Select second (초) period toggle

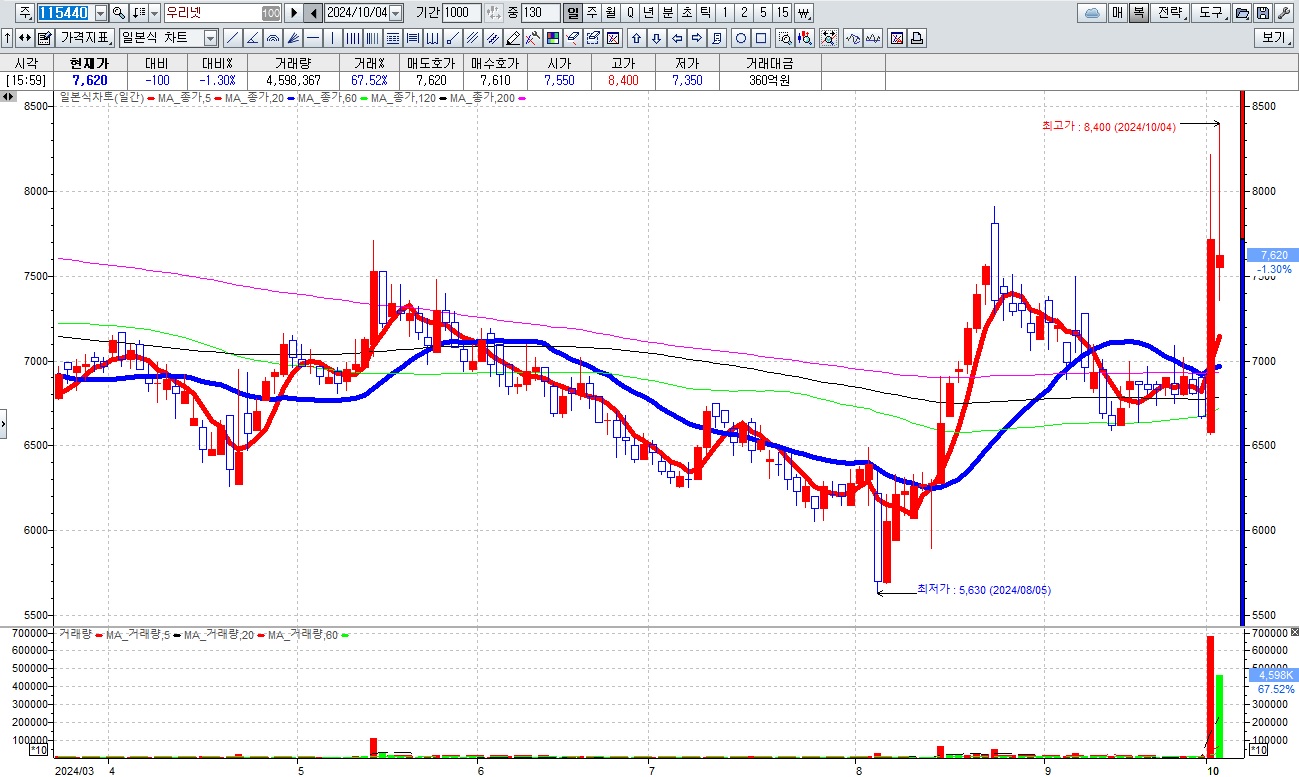click(x=687, y=13)
